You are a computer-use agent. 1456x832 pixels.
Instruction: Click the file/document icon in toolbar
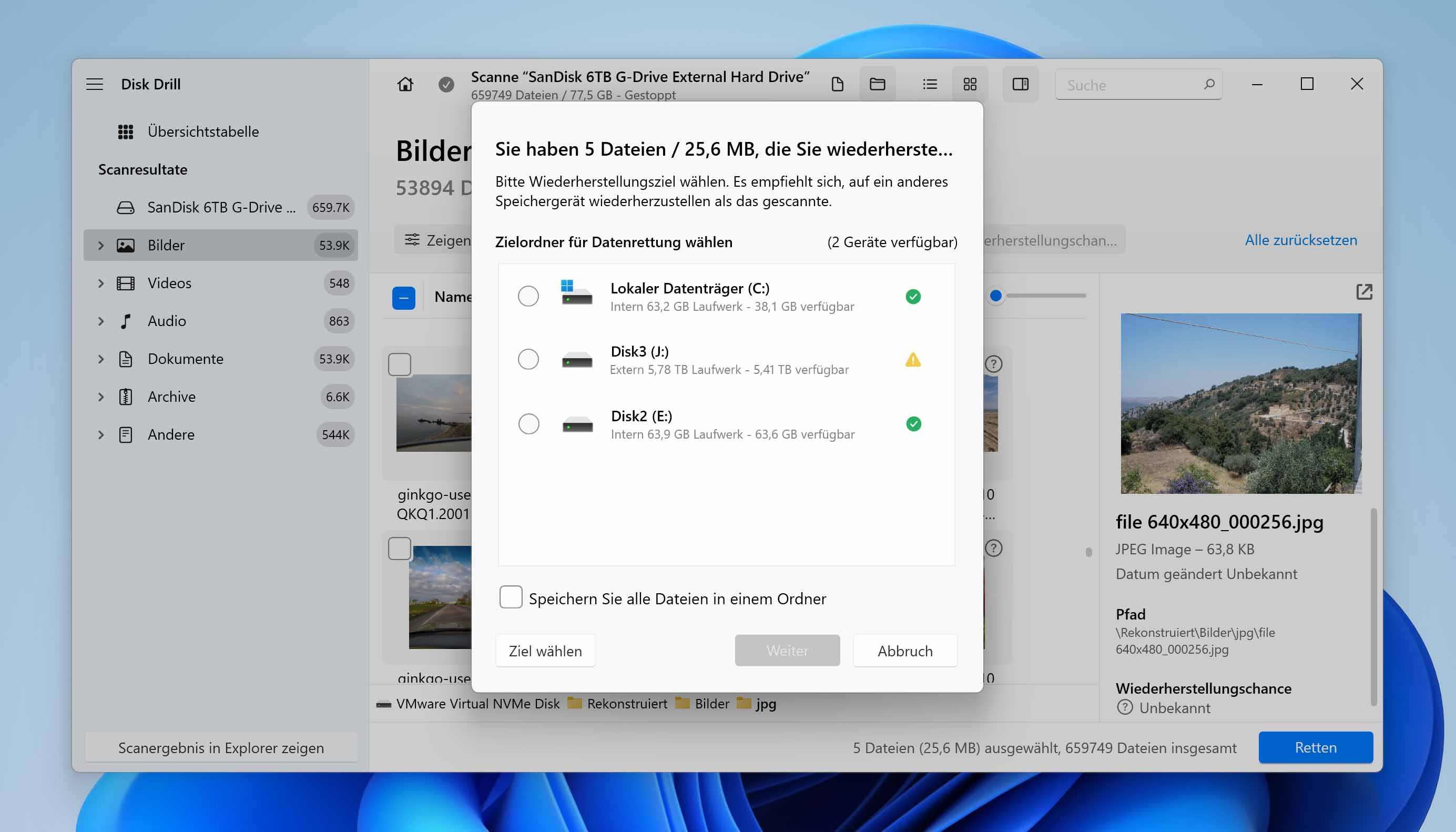838,84
